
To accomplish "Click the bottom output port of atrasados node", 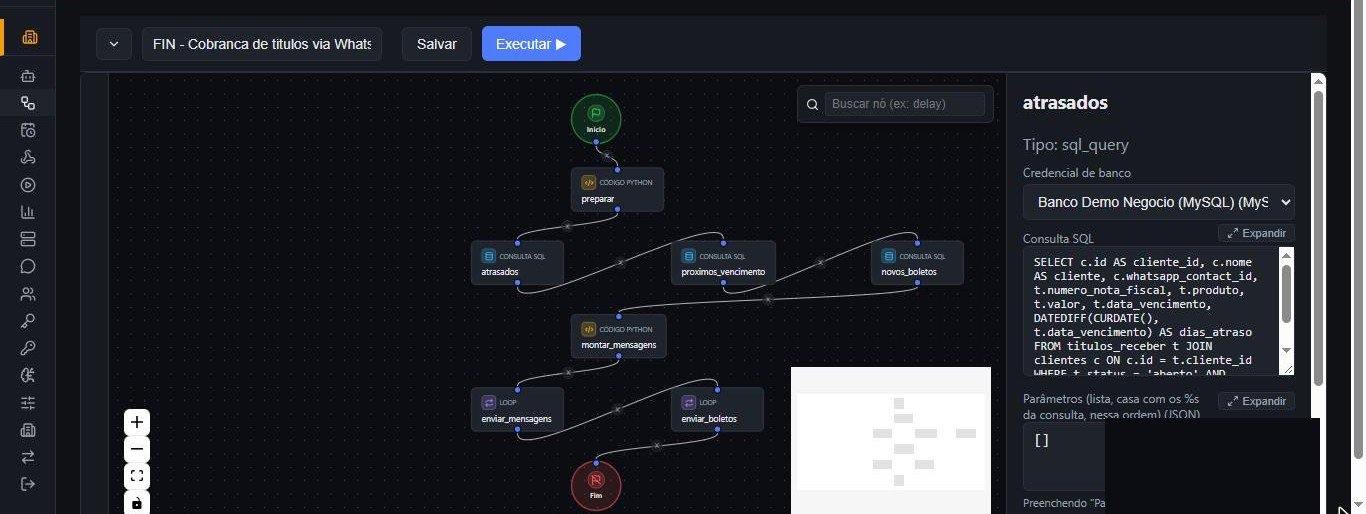I will tap(518, 283).
